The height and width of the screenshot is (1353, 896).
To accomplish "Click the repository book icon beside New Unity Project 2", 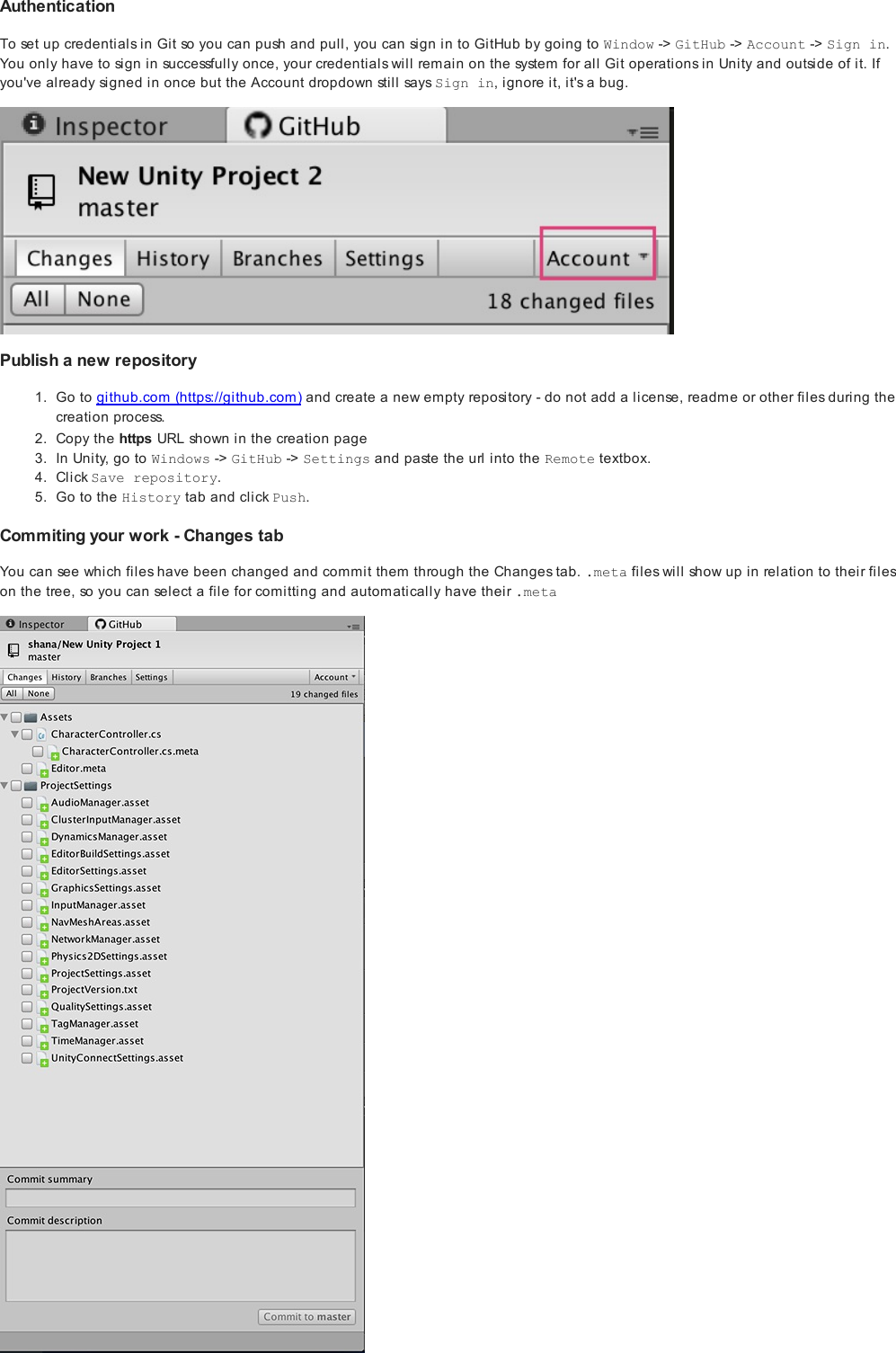I will (40, 191).
